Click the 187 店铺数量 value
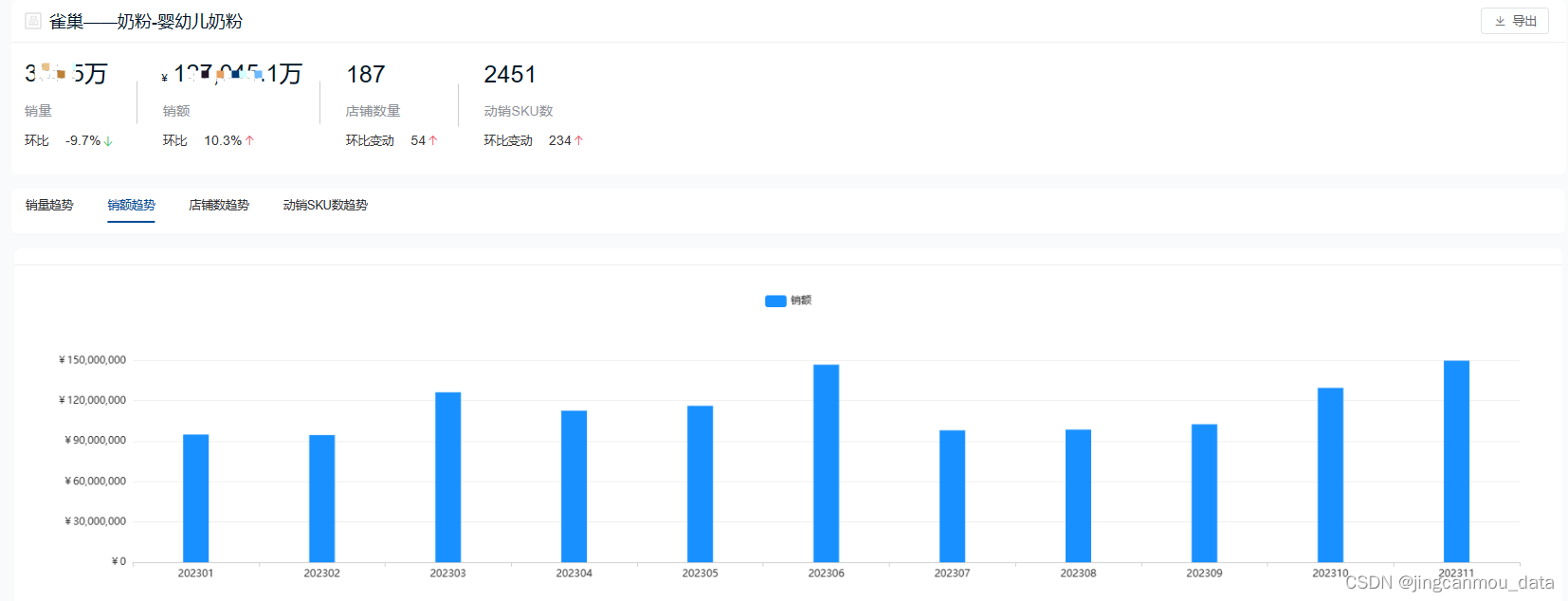This screenshot has width=1568, height=601. pos(366,74)
